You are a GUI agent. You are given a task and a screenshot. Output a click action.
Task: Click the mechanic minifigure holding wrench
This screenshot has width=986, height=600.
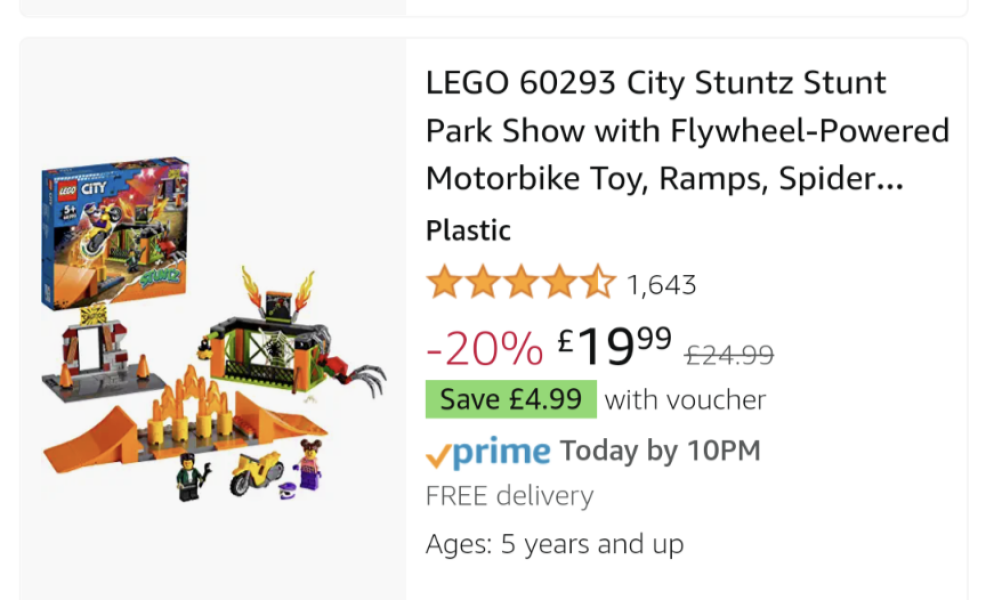point(189,476)
